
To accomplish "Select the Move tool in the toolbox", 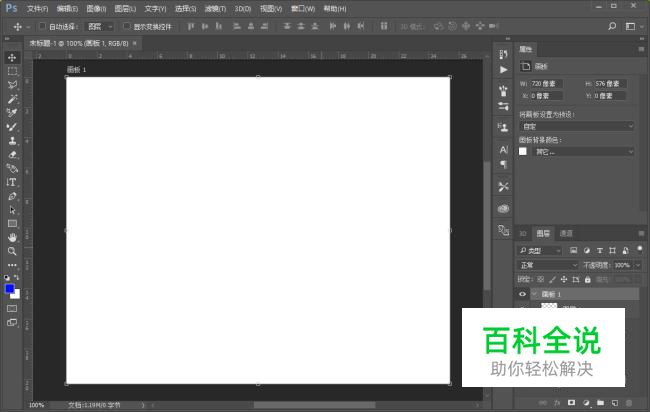I will coord(12,57).
